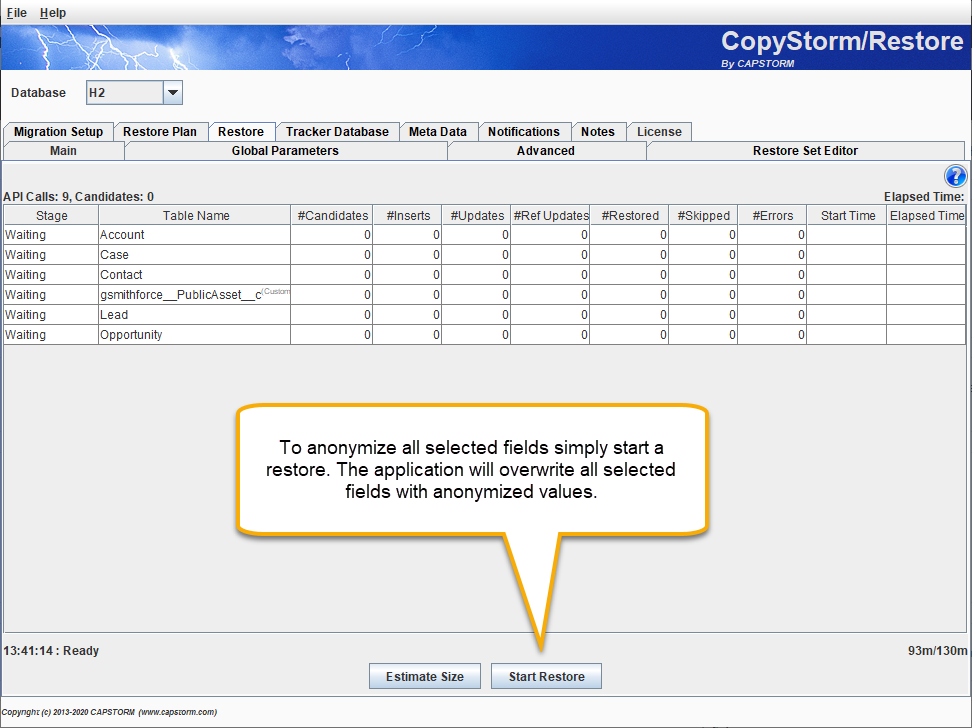The image size is (972, 728).
Task: Click the Waiting stage cell for Account
Action: (51, 235)
